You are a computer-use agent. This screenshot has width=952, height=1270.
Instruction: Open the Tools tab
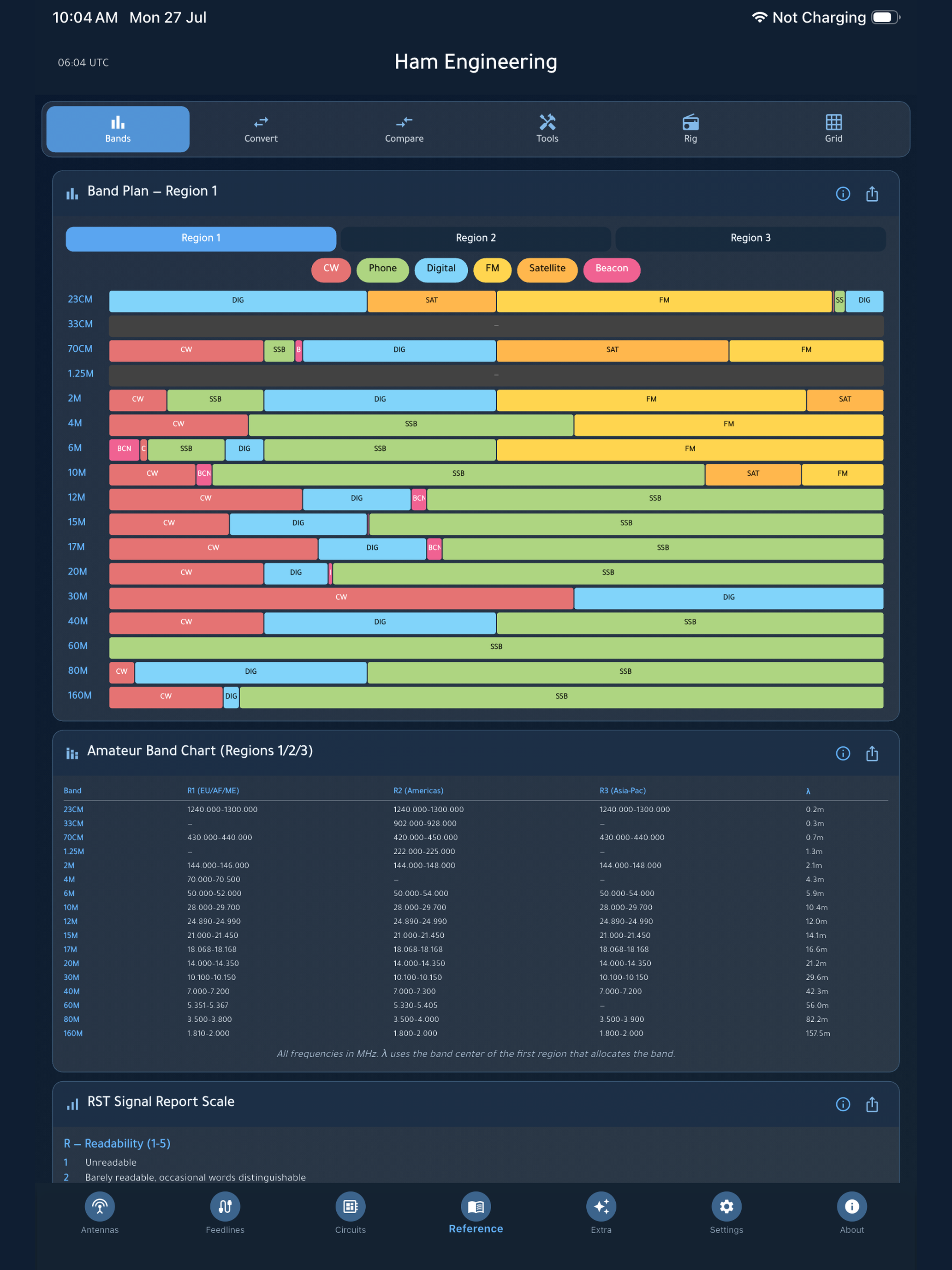(547, 129)
